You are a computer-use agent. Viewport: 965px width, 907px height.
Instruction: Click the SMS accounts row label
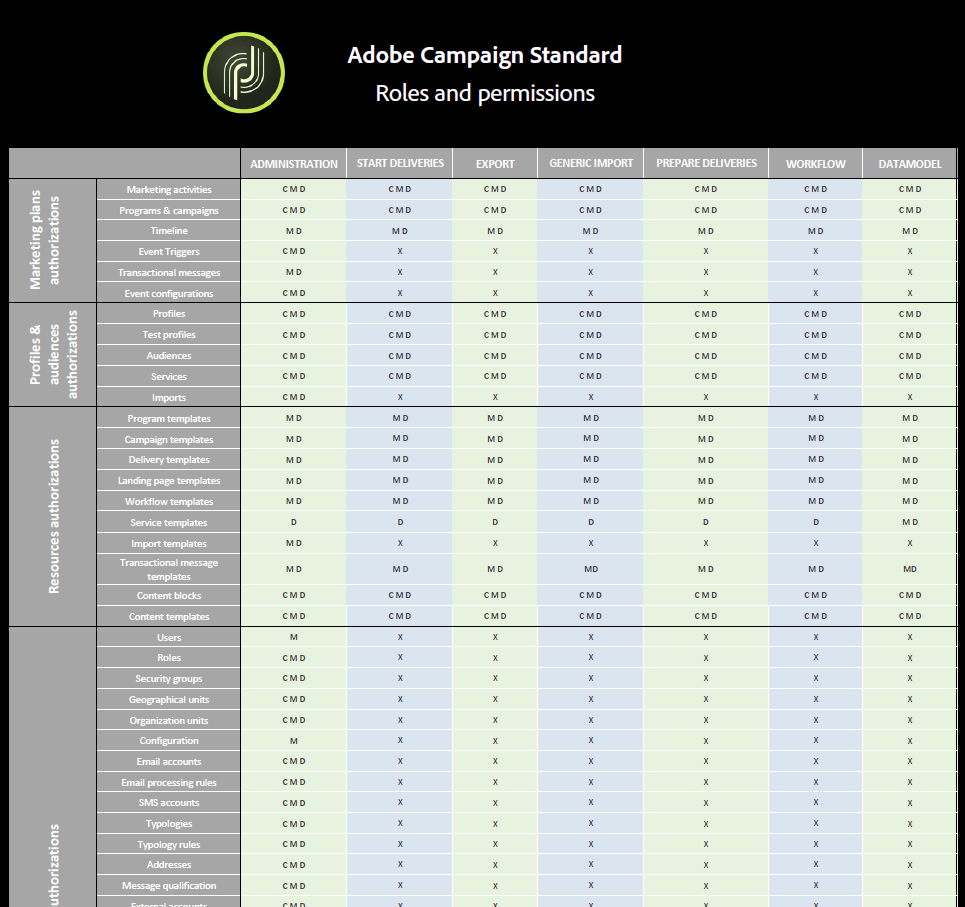pos(169,803)
